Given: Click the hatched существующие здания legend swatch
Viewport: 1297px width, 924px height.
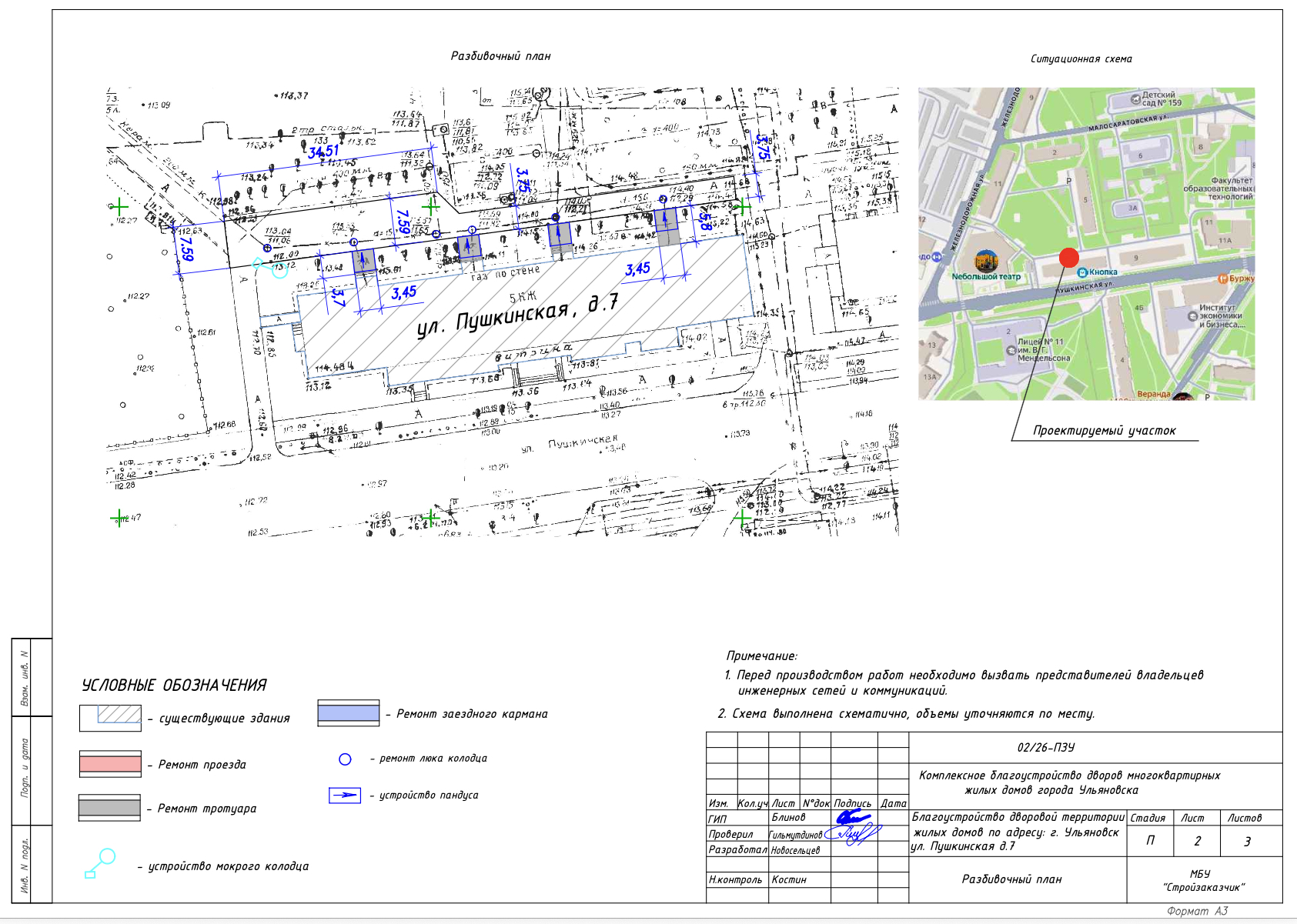Looking at the screenshot, I should pos(111,717).
